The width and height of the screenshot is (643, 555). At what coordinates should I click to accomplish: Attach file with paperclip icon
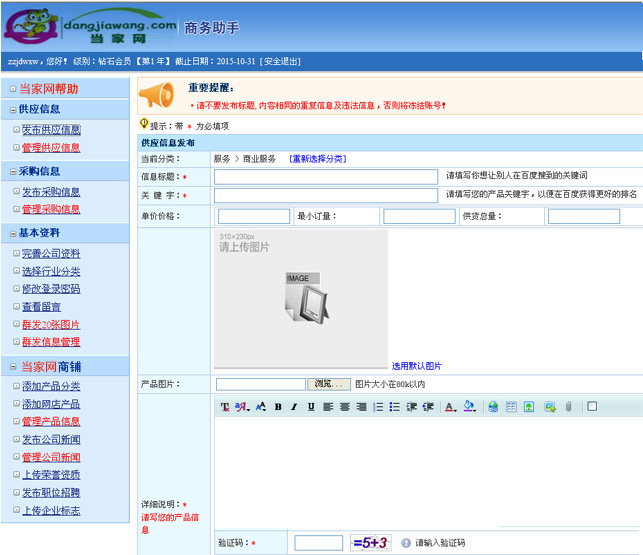[x=568, y=407]
